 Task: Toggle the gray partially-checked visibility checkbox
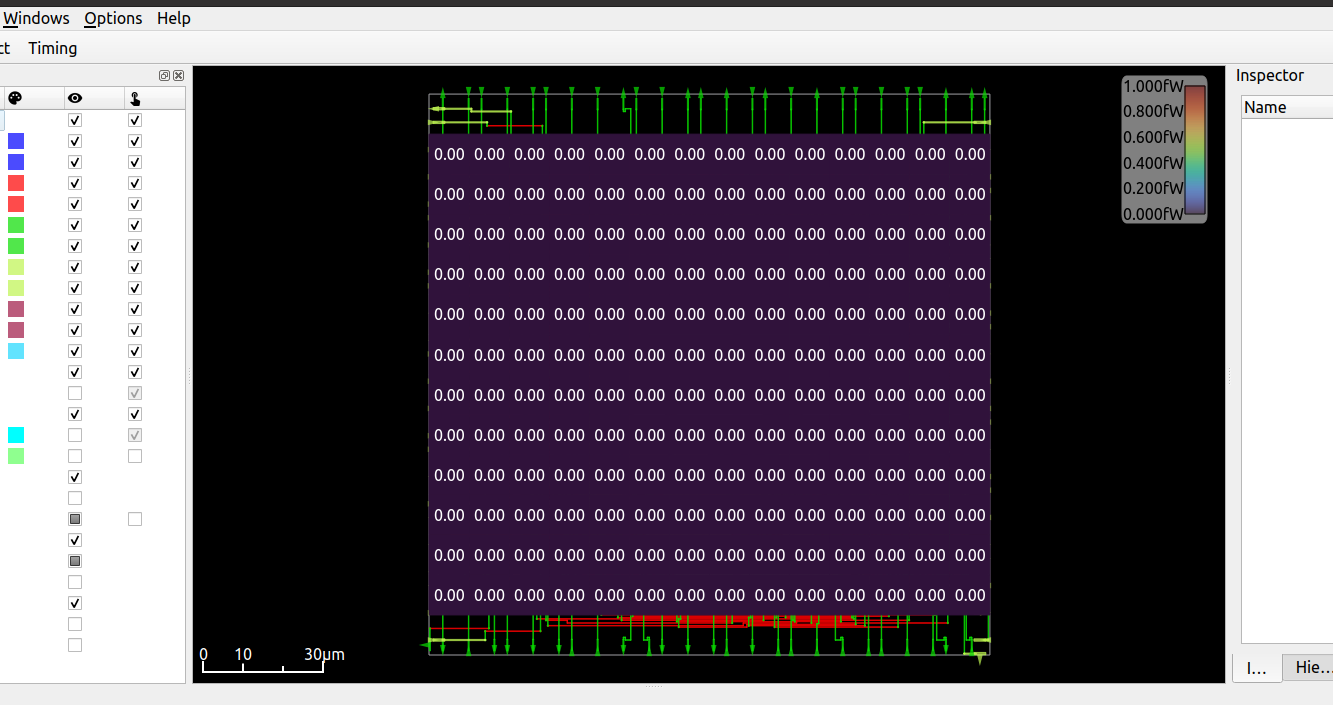click(x=74, y=518)
